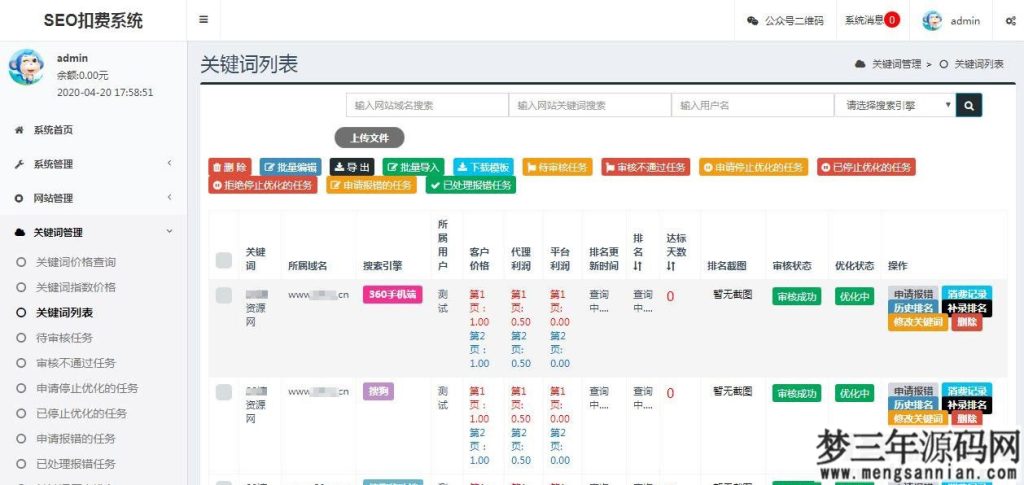The height and width of the screenshot is (485, 1024).
Task: Click 申请报错 in 360手机端 row
Action: coord(913,293)
